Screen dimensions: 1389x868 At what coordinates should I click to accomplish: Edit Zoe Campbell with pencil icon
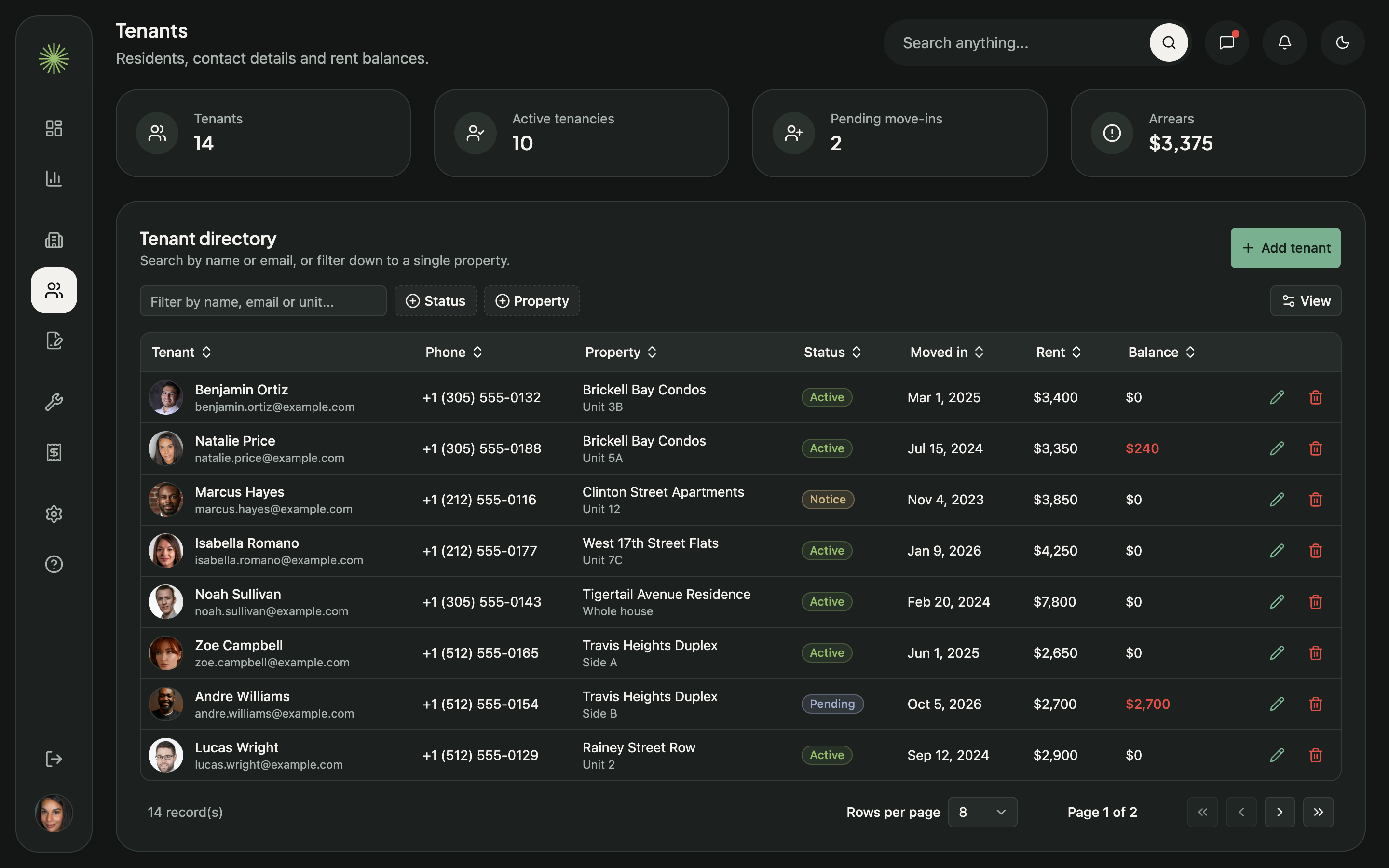(1277, 653)
